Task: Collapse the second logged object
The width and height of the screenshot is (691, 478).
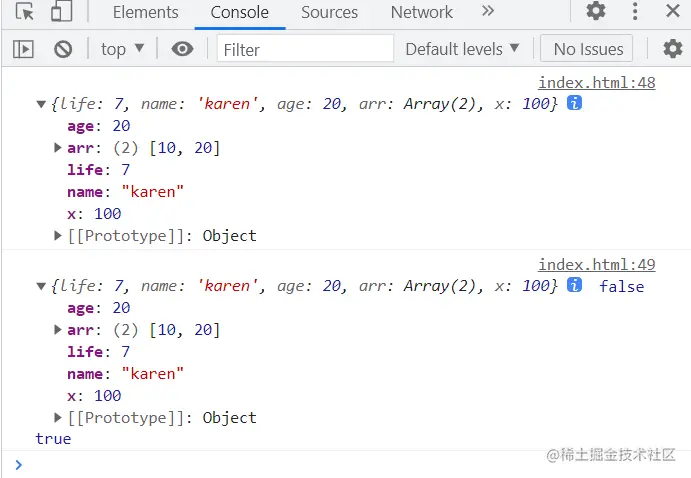Action: [x=41, y=286]
